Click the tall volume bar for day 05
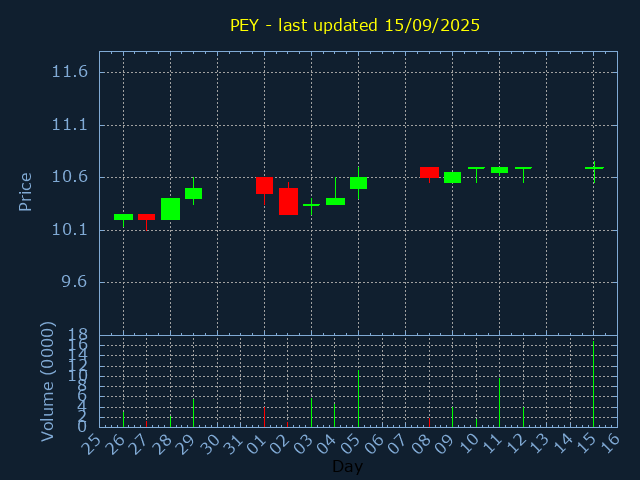 (358, 398)
